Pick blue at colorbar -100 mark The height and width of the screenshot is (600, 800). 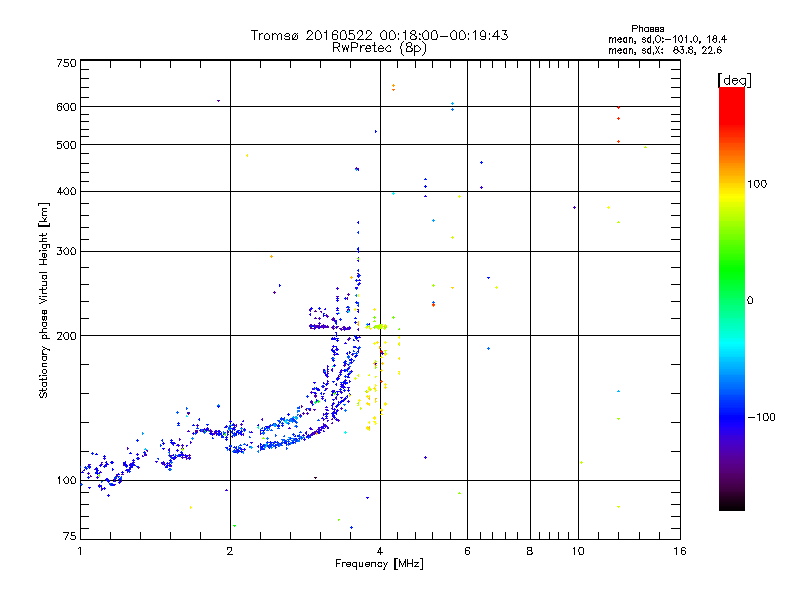[x=731, y=415]
